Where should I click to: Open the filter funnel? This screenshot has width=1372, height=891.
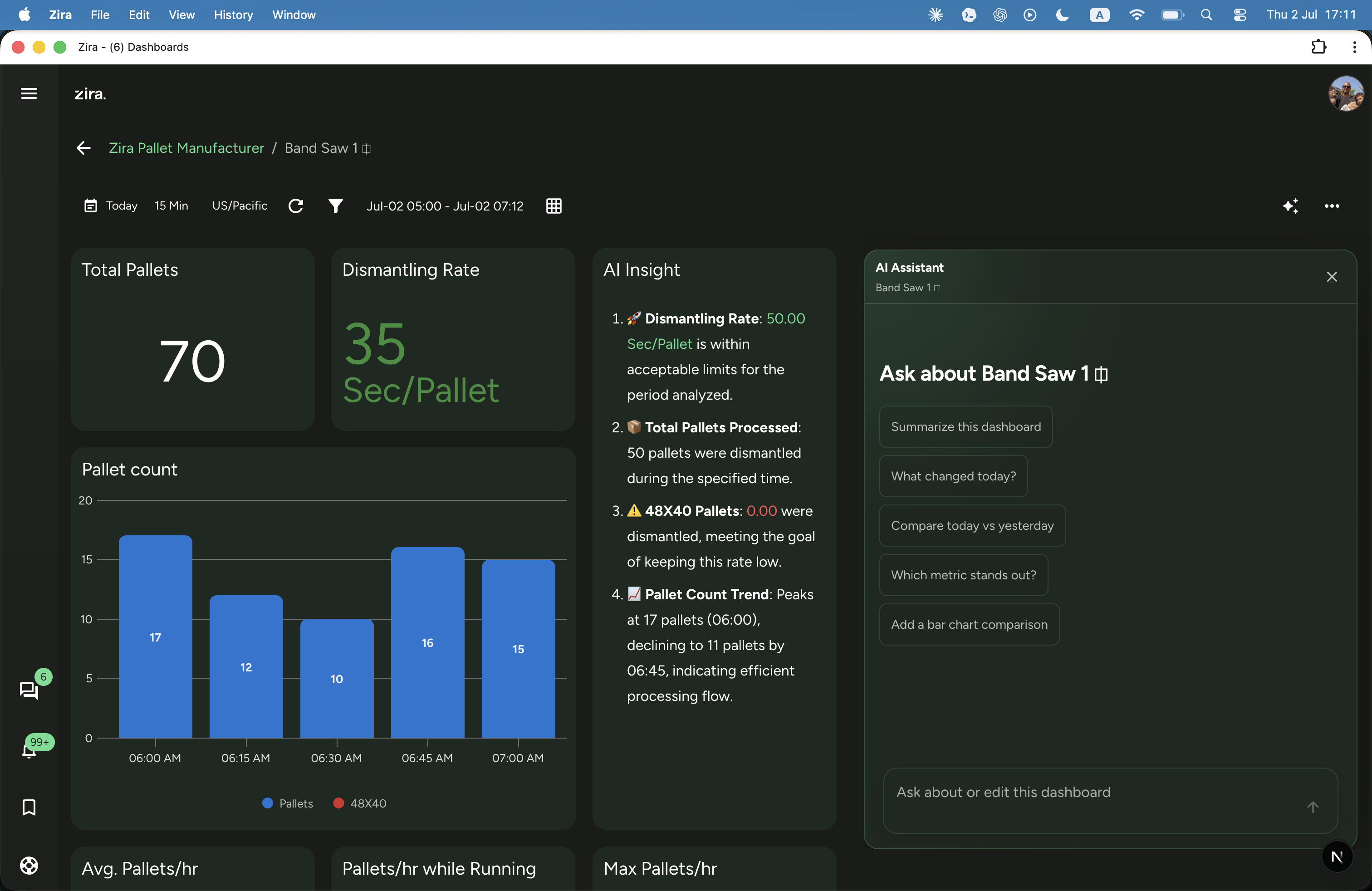pos(335,206)
